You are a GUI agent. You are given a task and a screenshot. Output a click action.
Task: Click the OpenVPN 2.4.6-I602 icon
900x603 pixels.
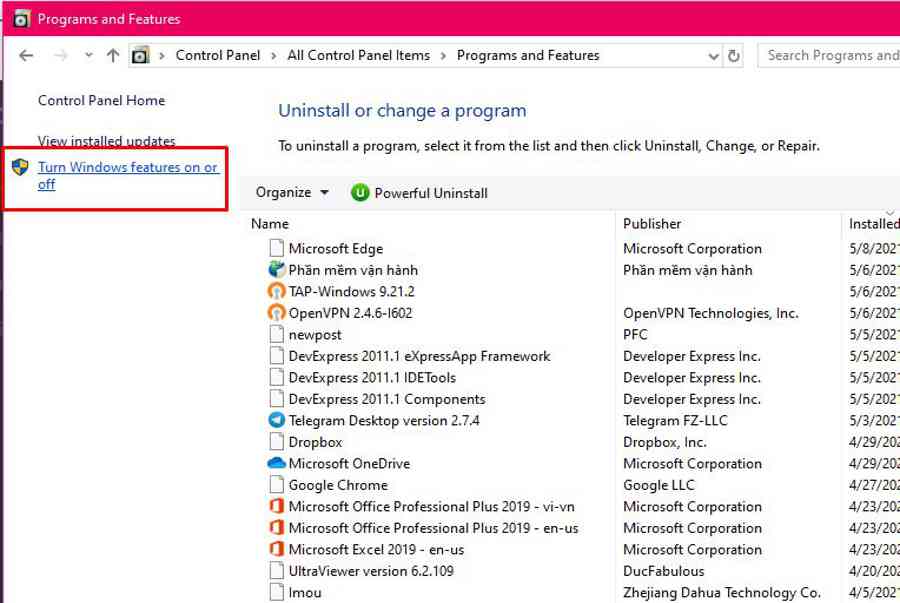click(x=277, y=313)
